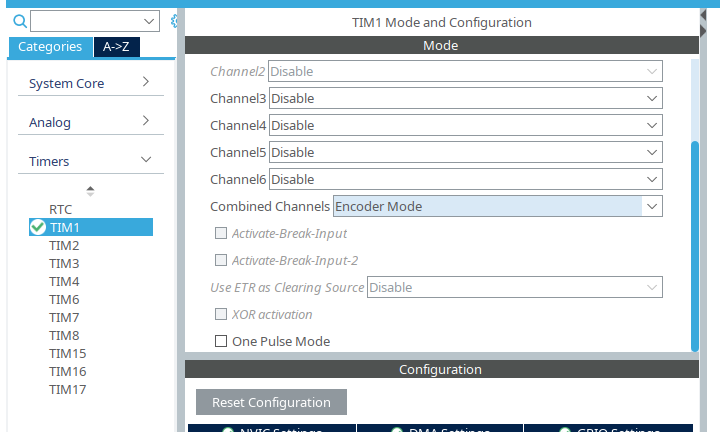The image size is (720, 432).
Task: Open the Combined Channels dropdown
Action: [x=497, y=206]
